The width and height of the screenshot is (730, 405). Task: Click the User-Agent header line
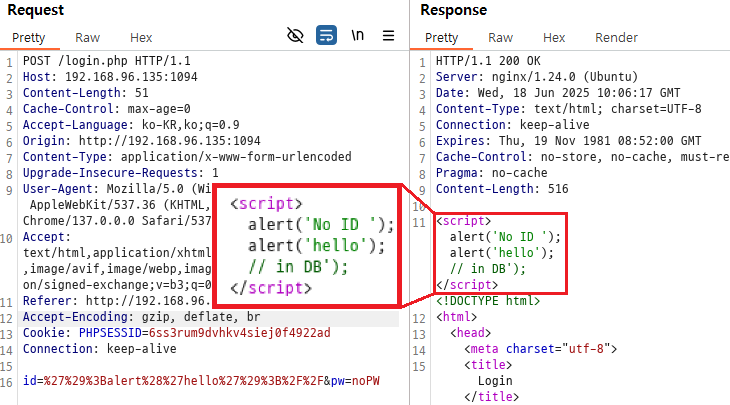(x=117, y=189)
